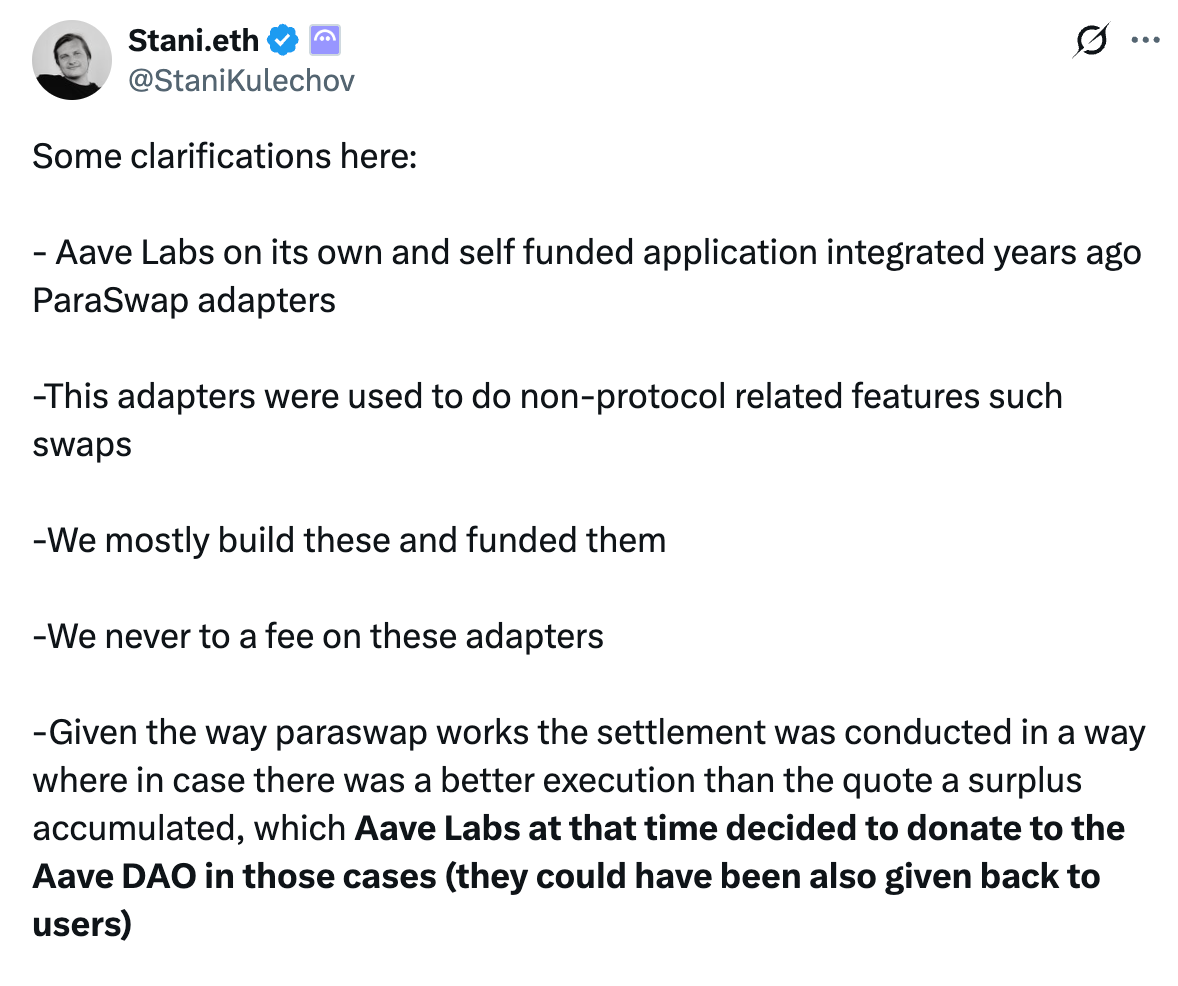Click Stani.eth's profile avatar photo
This screenshot has width=1178, height=986.
[x=71, y=59]
